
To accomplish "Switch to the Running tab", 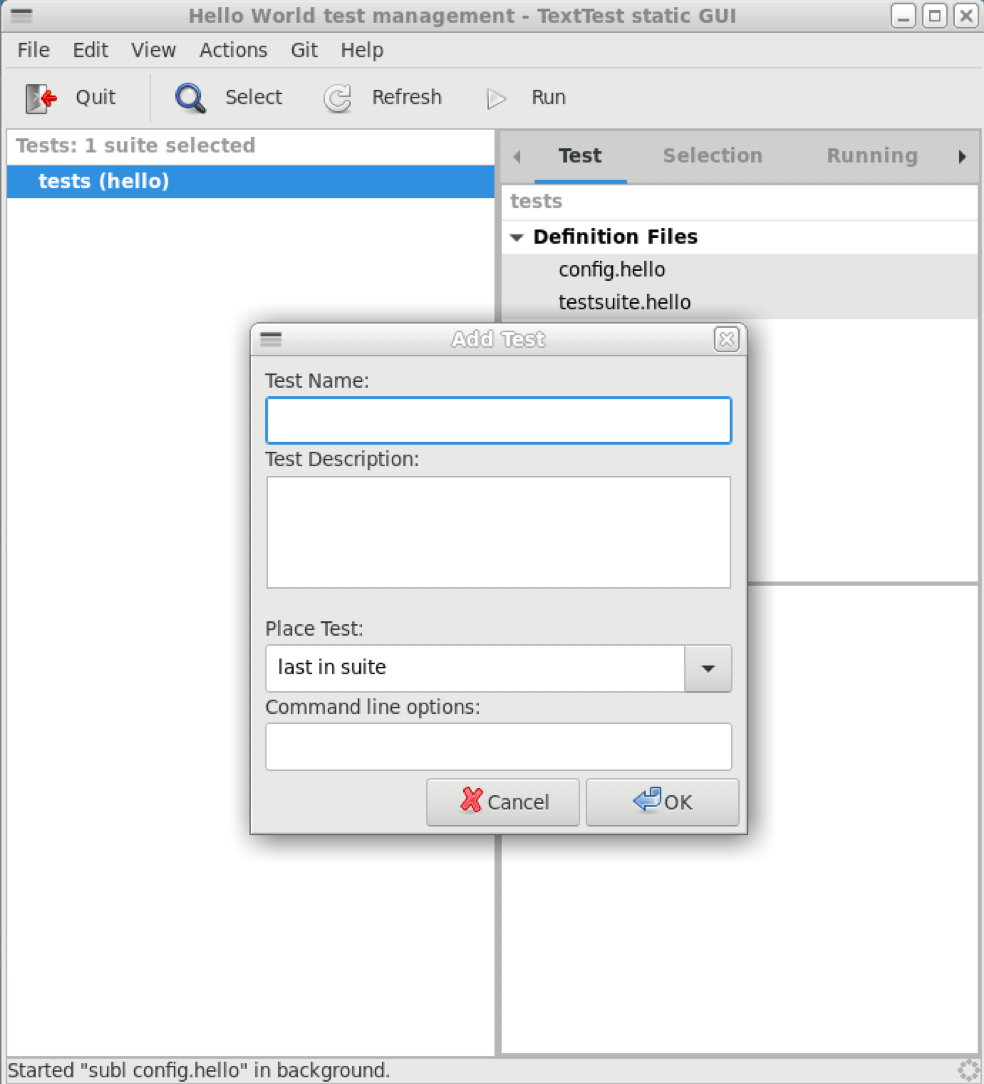I will click(x=872, y=156).
